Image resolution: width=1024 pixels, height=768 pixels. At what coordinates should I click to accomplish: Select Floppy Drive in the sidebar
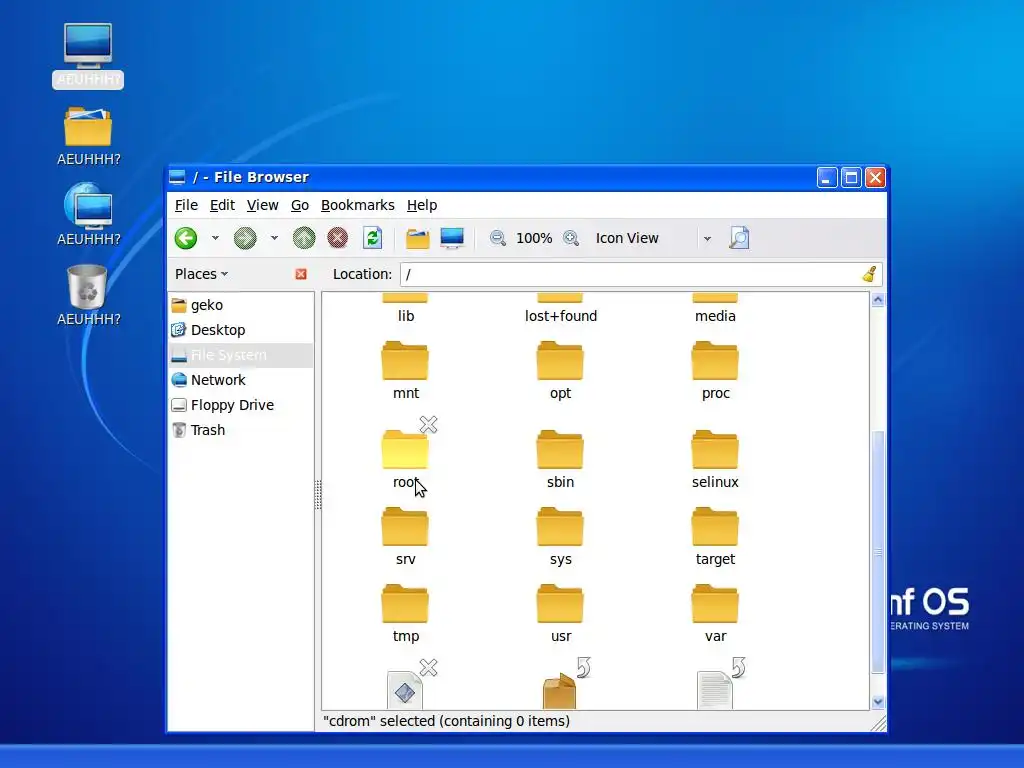[241, 405]
